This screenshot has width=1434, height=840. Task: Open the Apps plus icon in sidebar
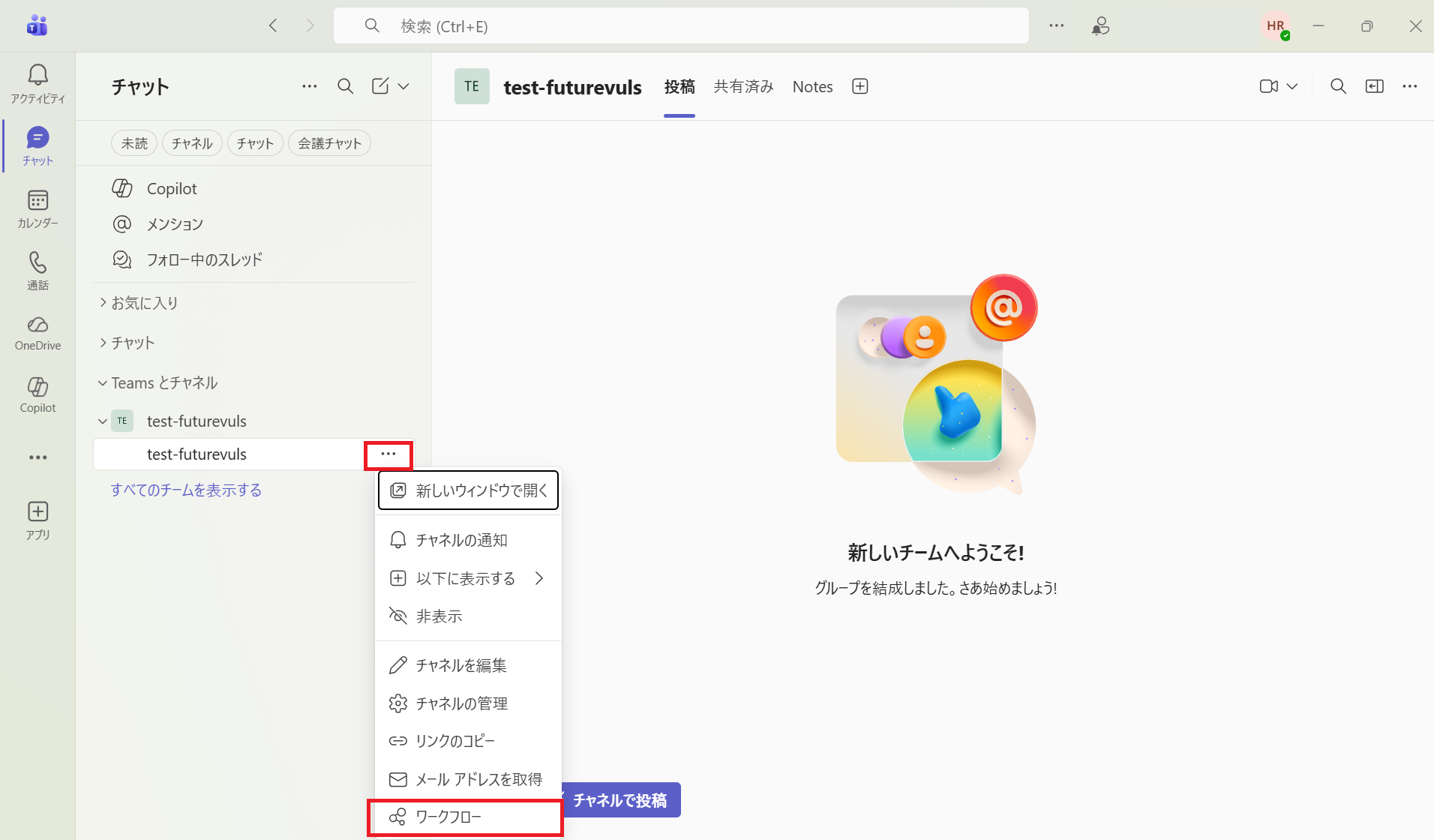[x=37, y=520]
